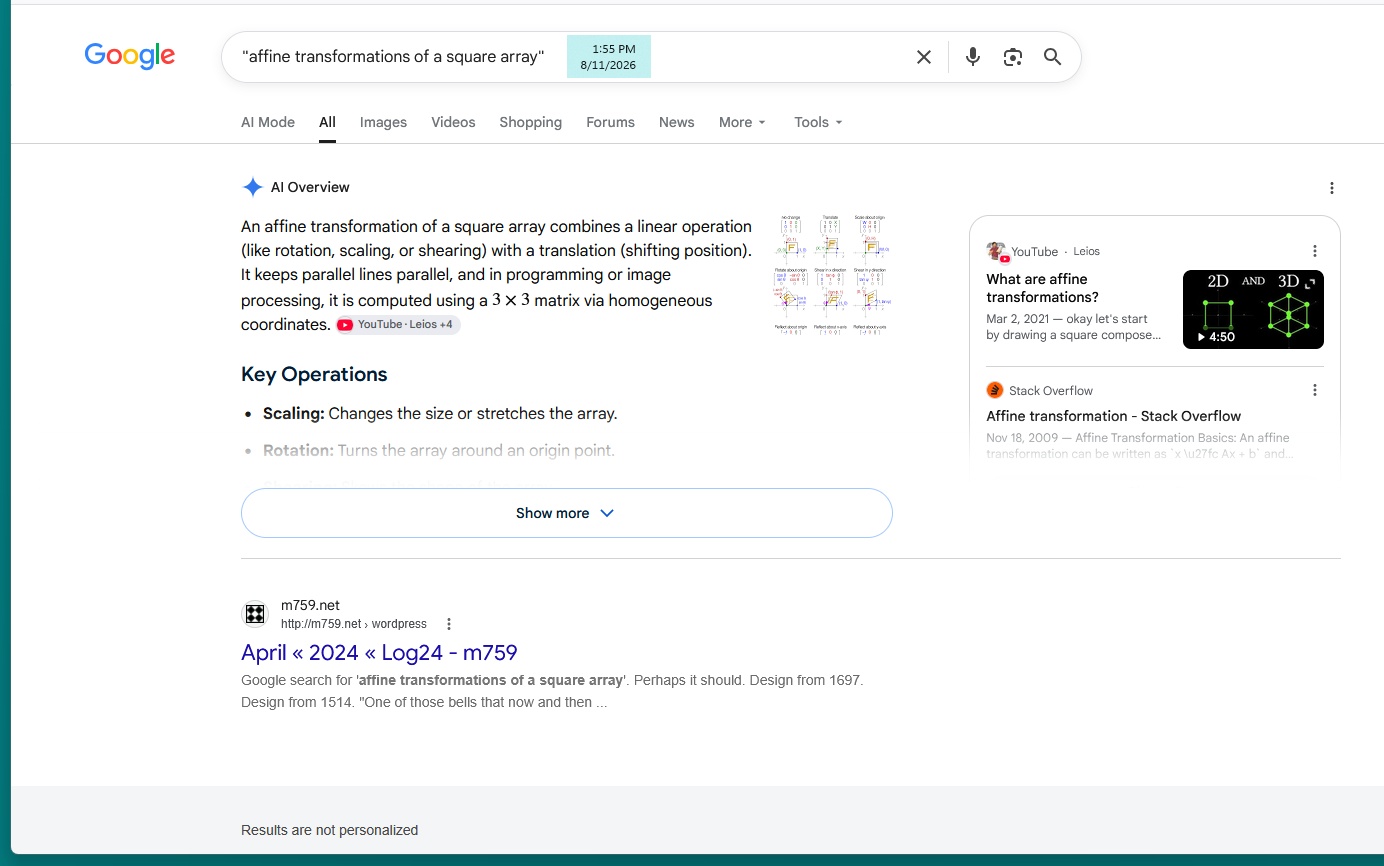The width and height of the screenshot is (1384, 866).
Task: Switch to the Forums tab
Action: click(x=610, y=122)
